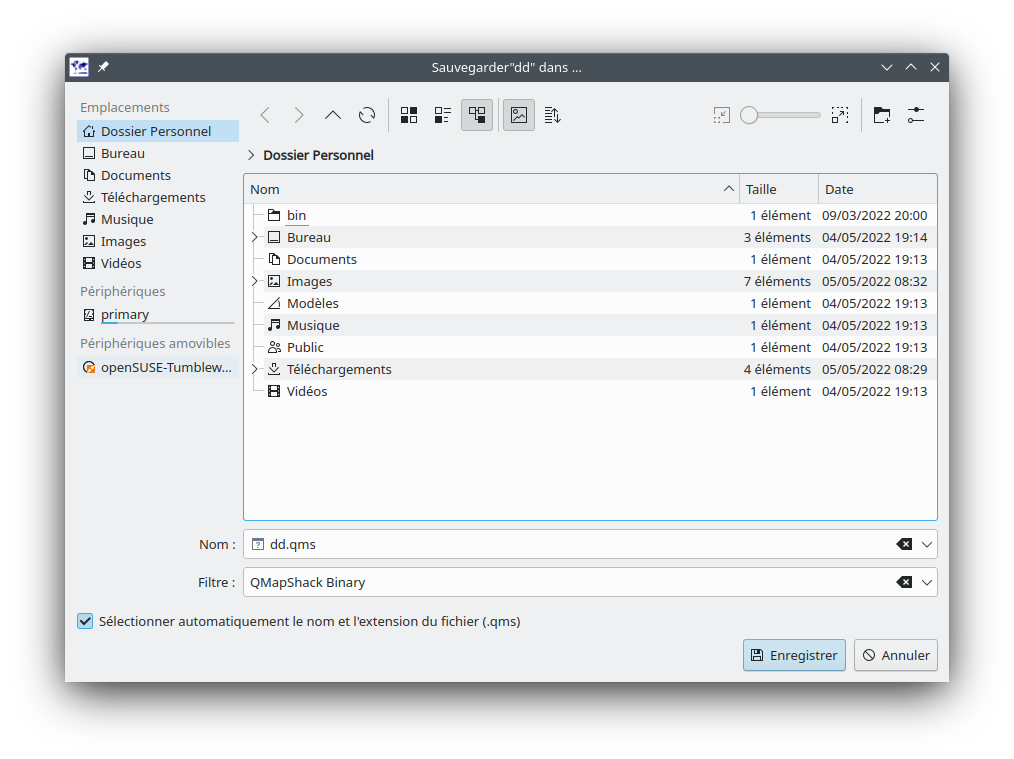Select the primary device
The height and width of the screenshot is (759, 1014).
tap(158, 315)
